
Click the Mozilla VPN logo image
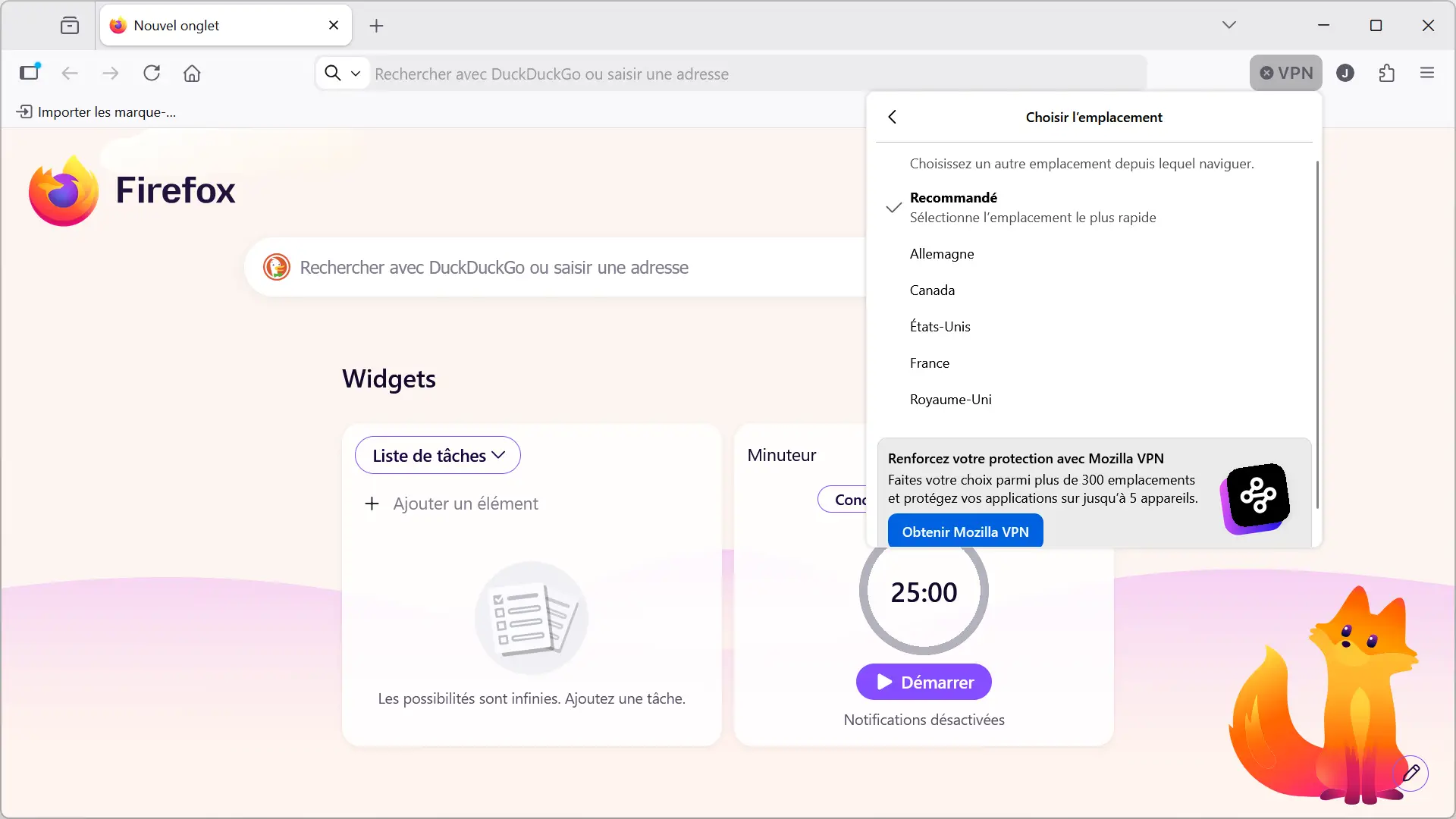pos(1255,498)
